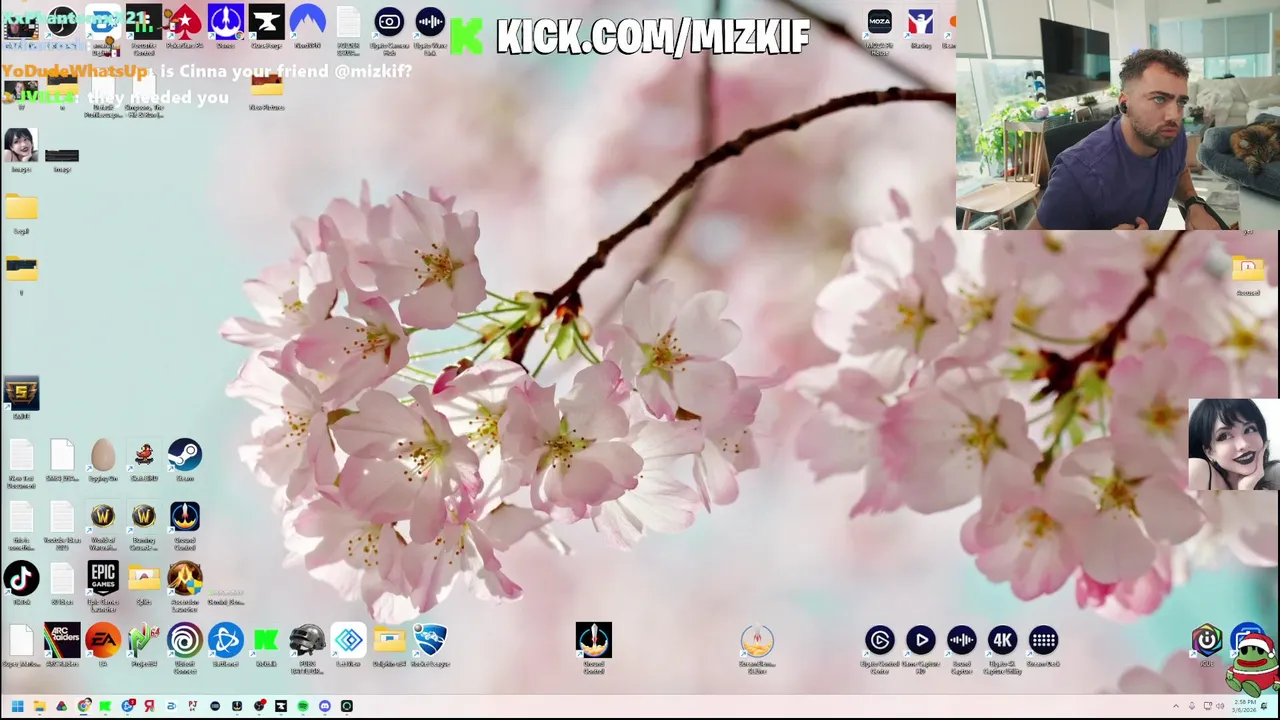Open the Epic Games Launcher icon

(x=103, y=578)
